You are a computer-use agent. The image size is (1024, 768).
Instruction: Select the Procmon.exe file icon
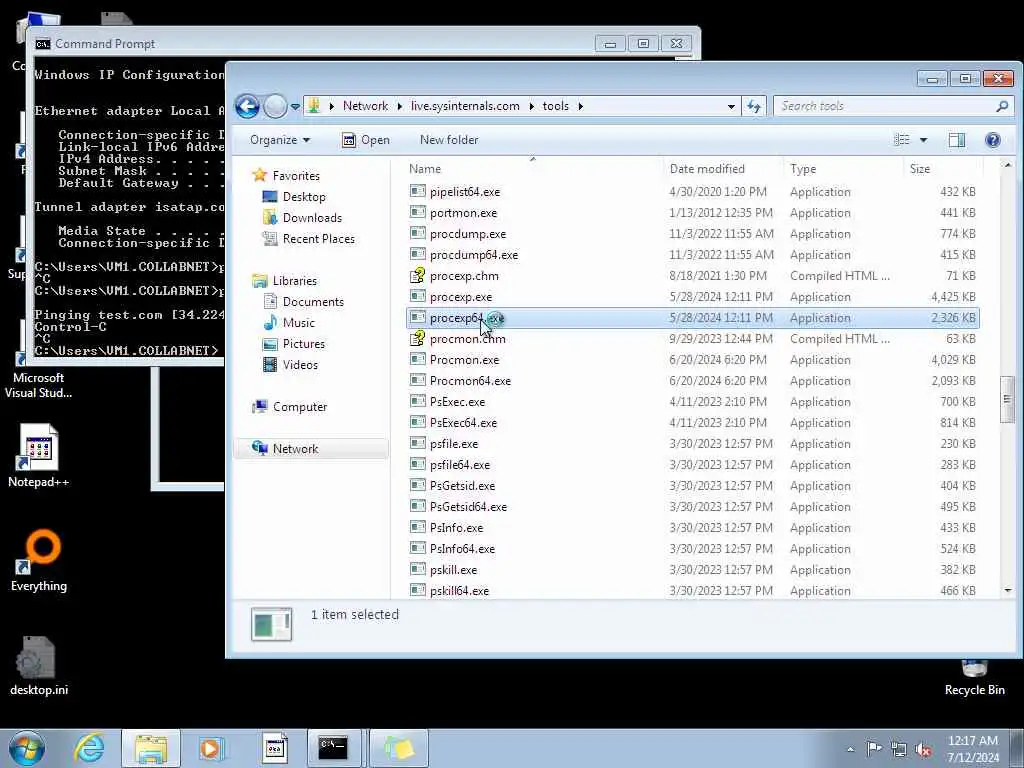click(x=418, y=359)
